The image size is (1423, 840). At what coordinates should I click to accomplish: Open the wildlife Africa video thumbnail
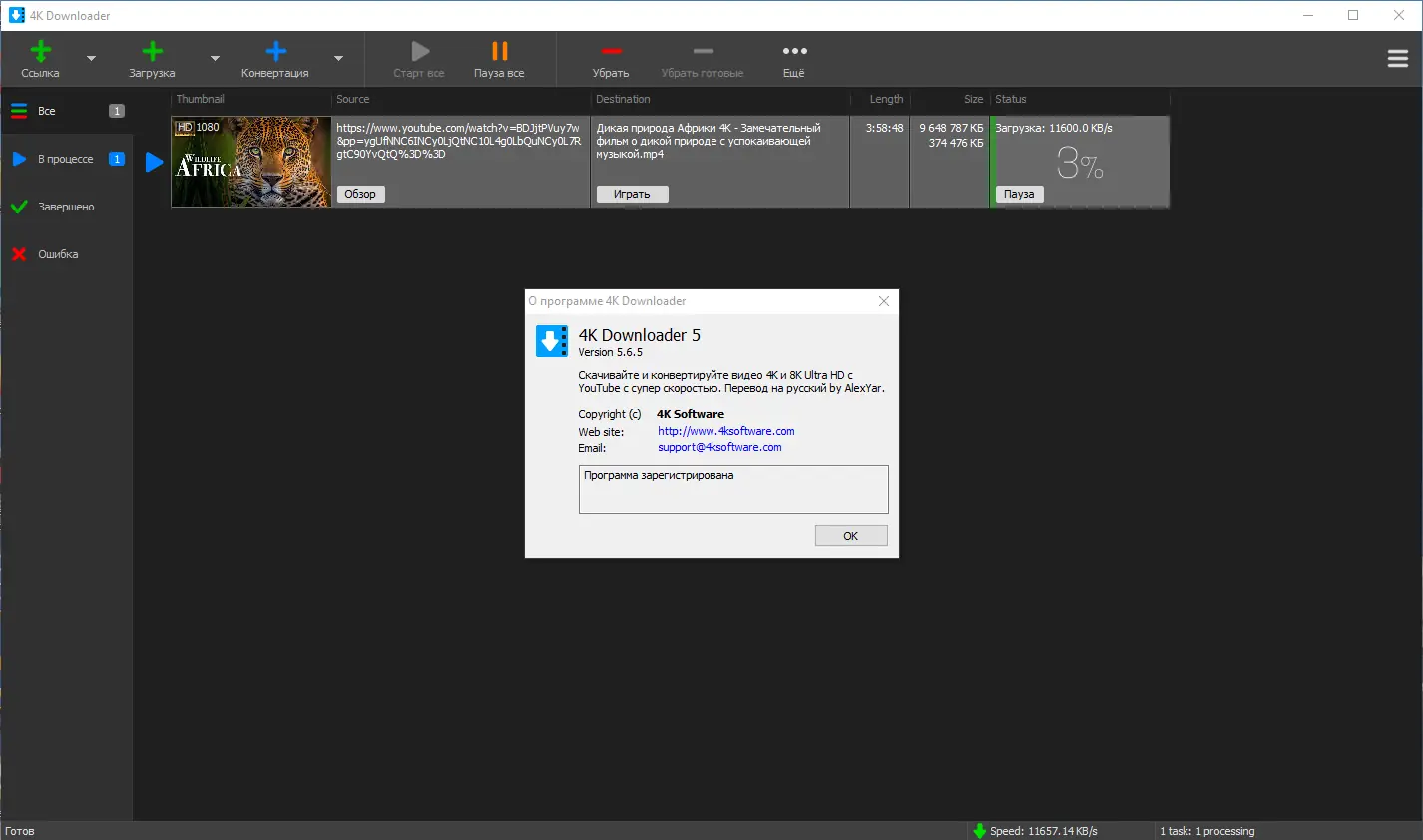pyautogui.click(x=249, y=162)
